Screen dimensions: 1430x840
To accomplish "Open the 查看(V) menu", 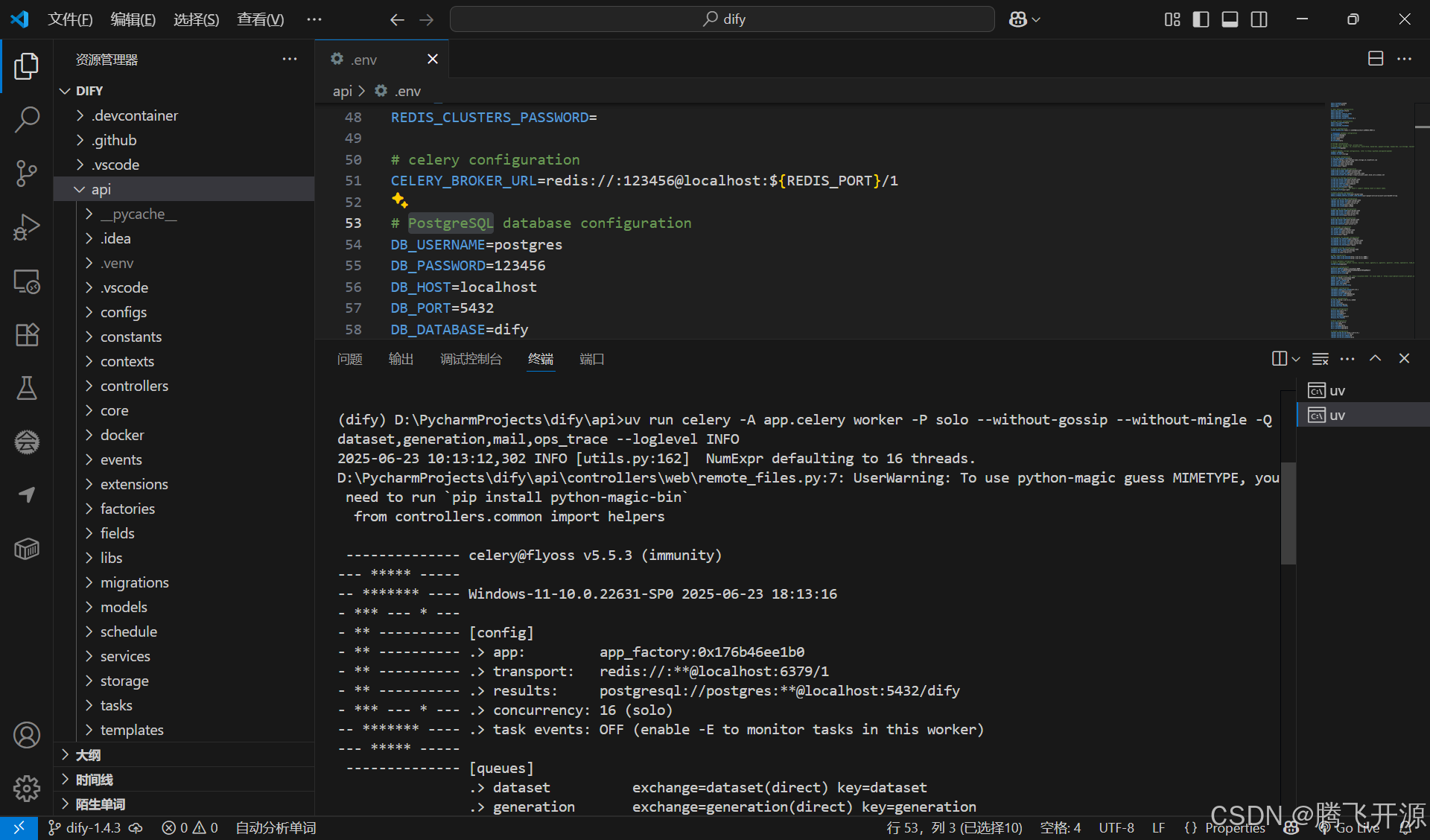I will [260, 19].
